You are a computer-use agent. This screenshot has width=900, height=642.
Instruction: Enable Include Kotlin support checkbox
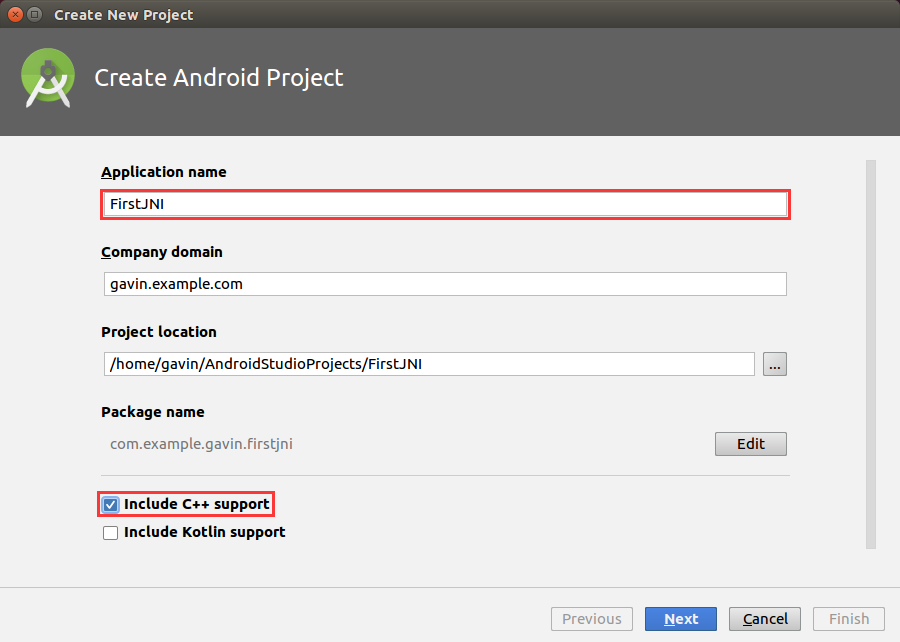[110, 533]
